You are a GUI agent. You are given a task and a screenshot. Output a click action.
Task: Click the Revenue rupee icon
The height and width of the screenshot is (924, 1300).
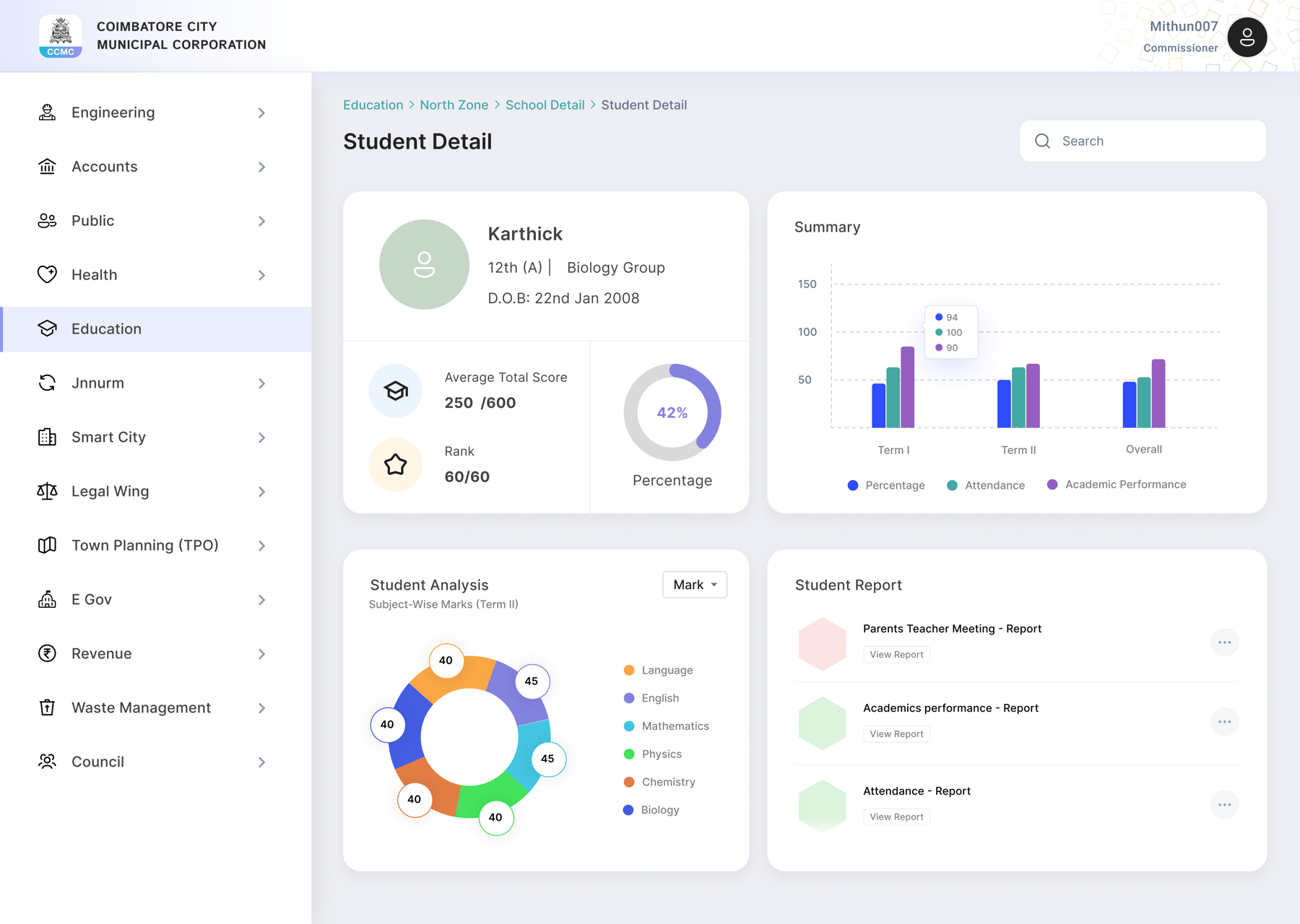[47, 654]
